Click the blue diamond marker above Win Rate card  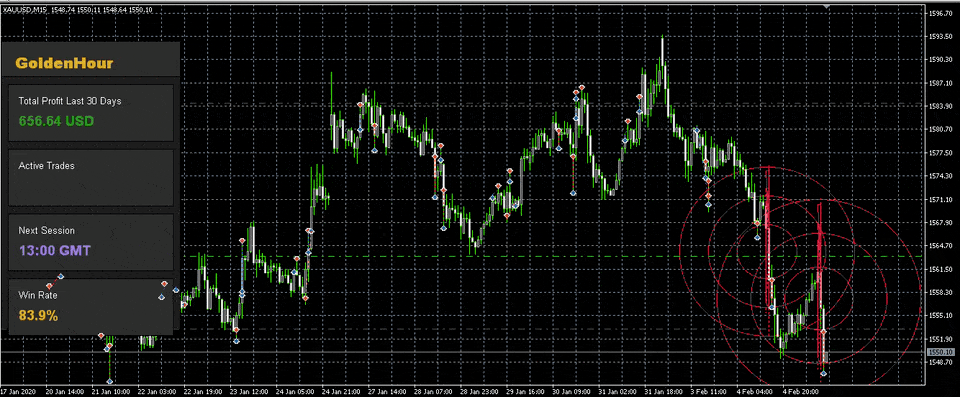(x=61, y=276)
